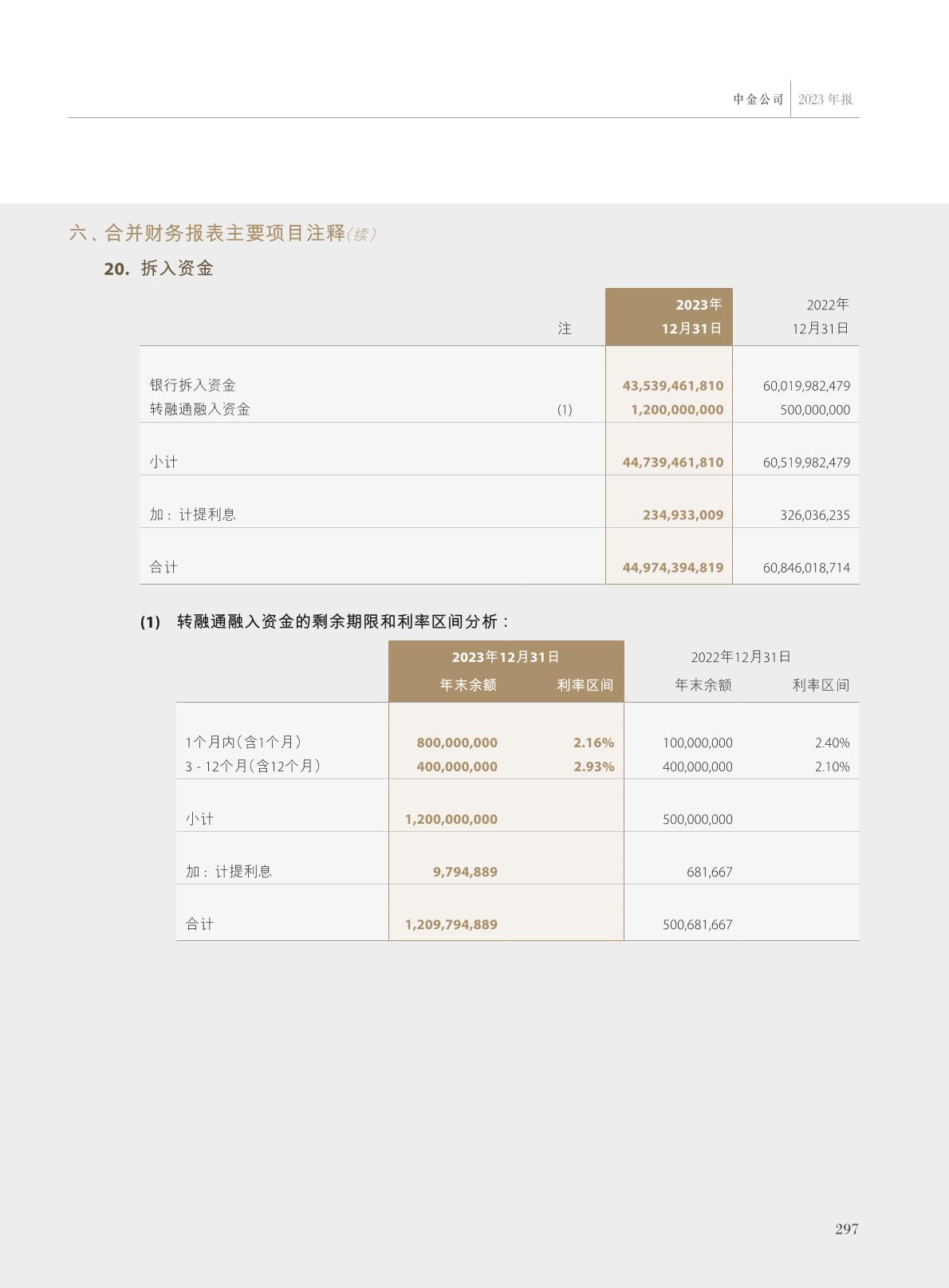Image resolution: width=949 pixels, height=1288 pixels.
Task: Select the total 1,209,794,889
Action: tap(451, 924)
